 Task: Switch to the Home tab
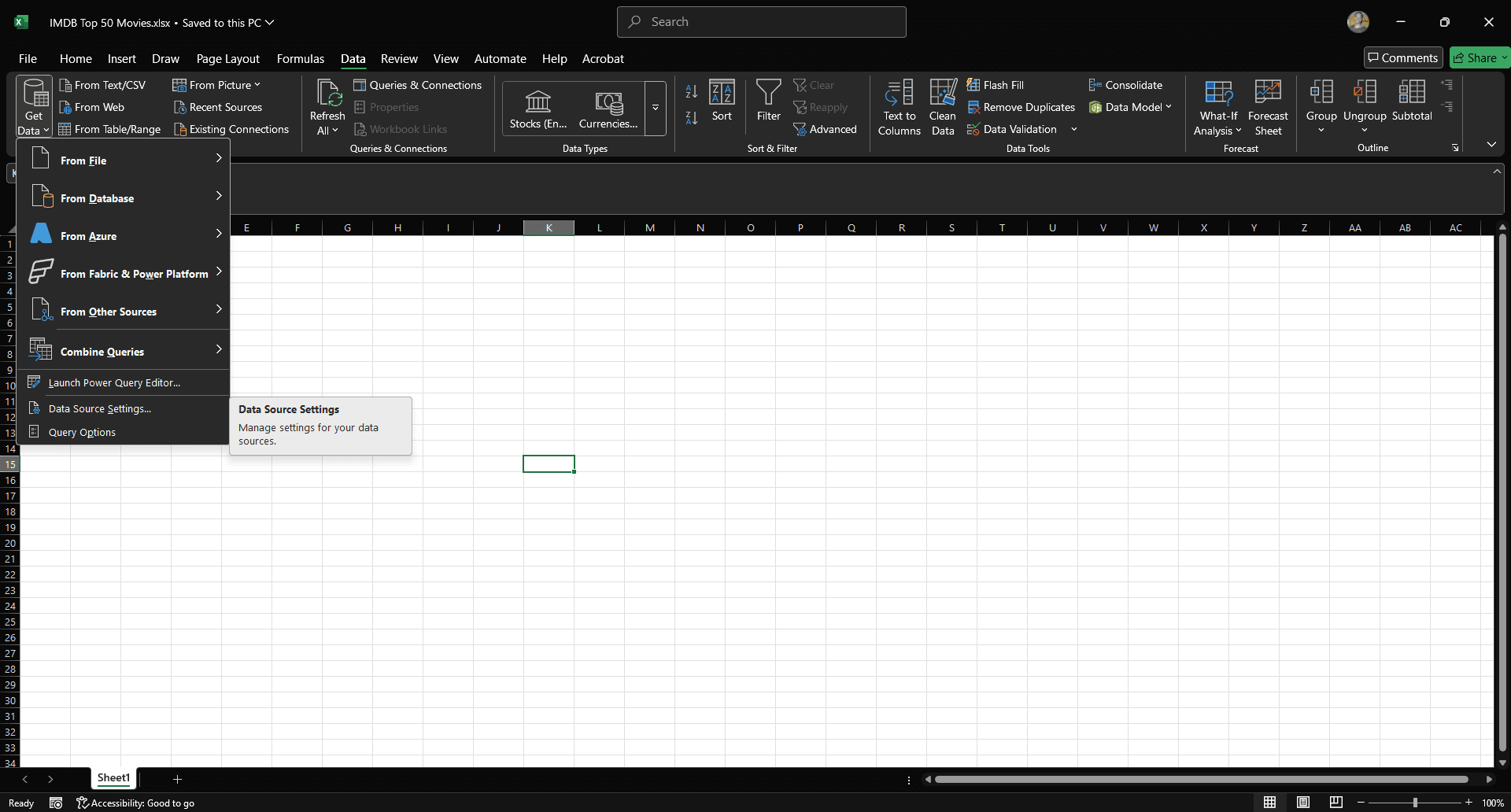click(76, 58)
